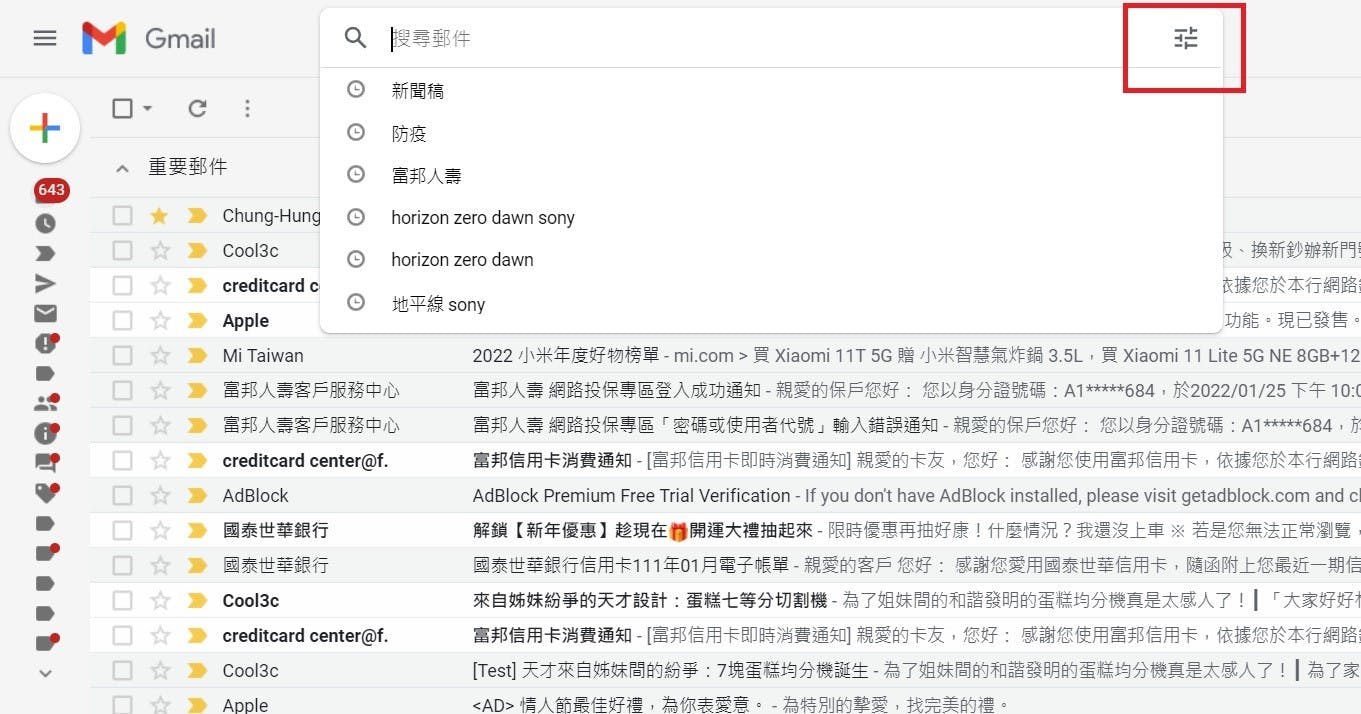Open the Gmail main menu hamburger
Image resolution: width=1361 pixels, height=714 pixels.
click(x=45, y=39)
